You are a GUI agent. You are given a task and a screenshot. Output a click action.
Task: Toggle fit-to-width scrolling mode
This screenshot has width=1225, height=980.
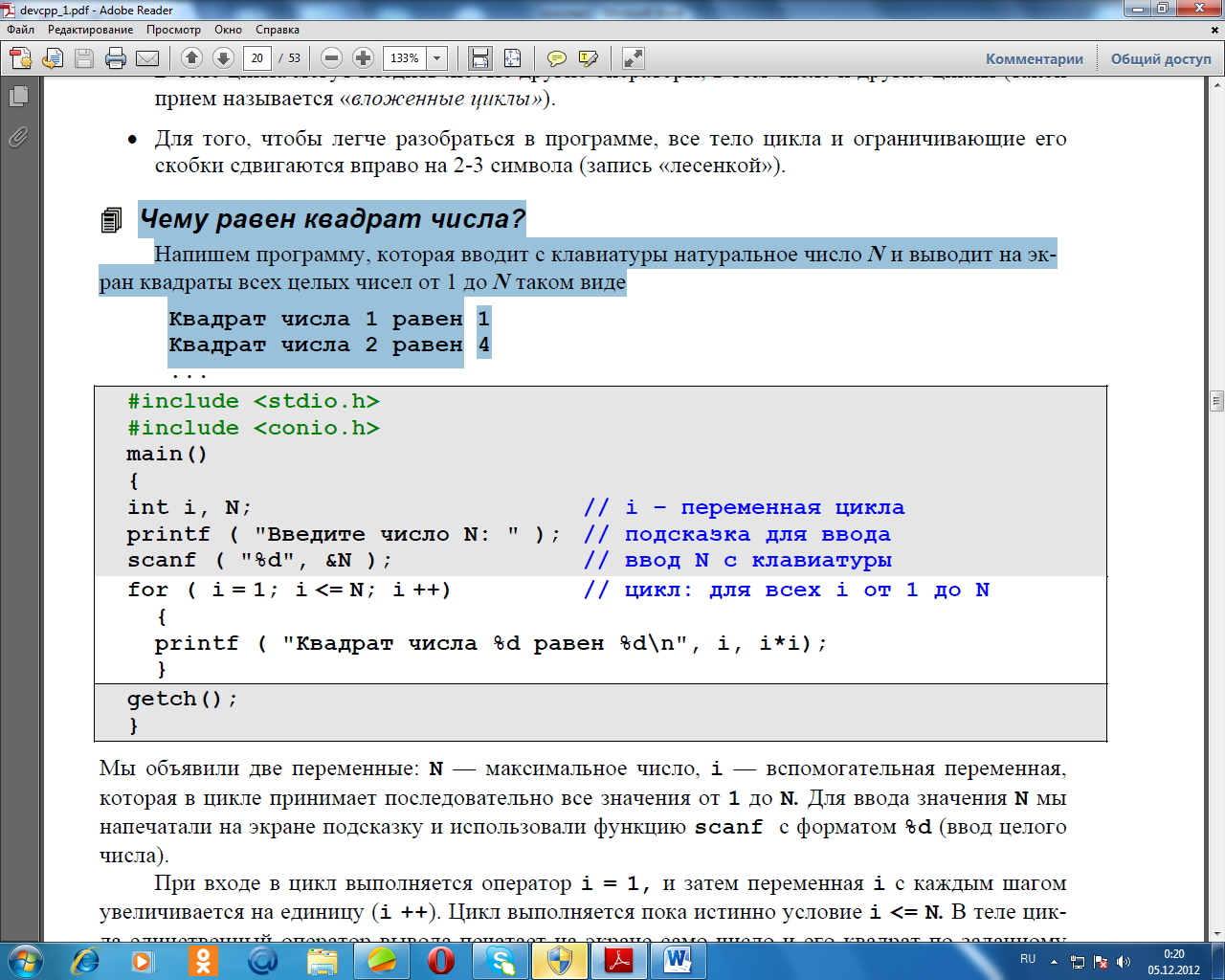(x=480, y=58)
